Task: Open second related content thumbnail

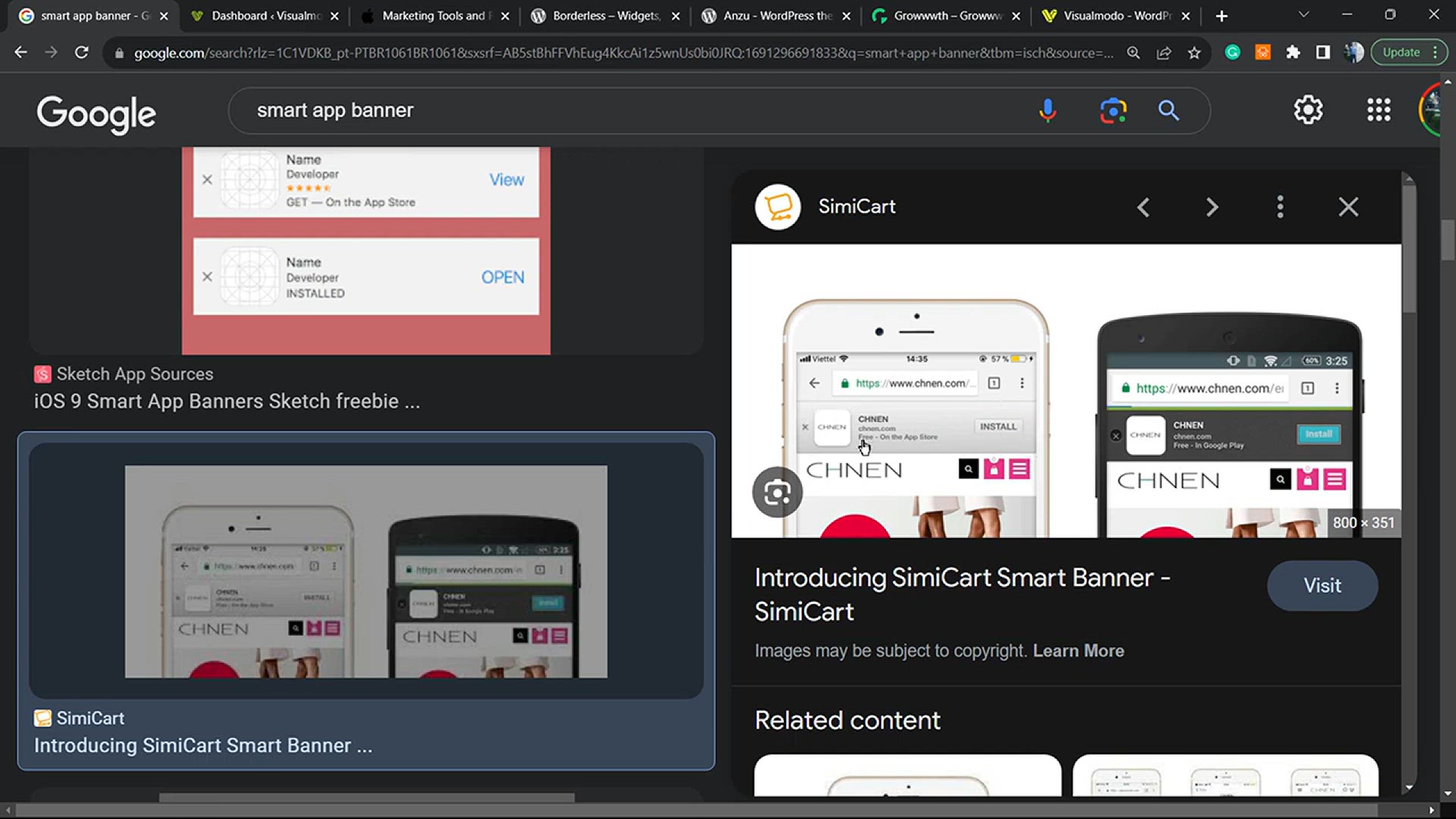Action: coord(1225,775)
